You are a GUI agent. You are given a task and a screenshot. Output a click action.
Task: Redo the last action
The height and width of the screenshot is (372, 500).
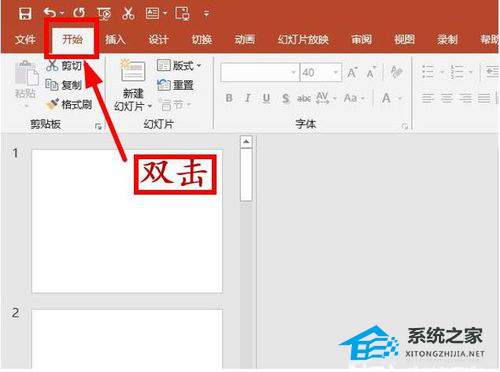(79, 13)
